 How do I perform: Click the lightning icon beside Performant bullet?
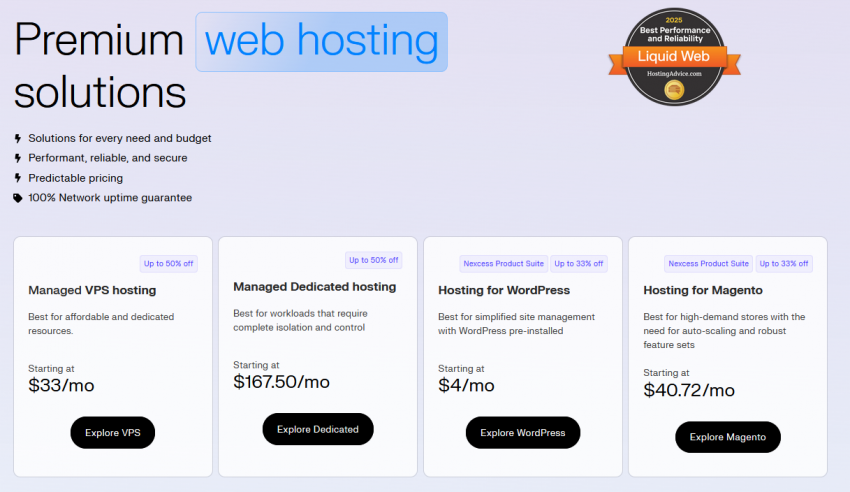[18, 158]
